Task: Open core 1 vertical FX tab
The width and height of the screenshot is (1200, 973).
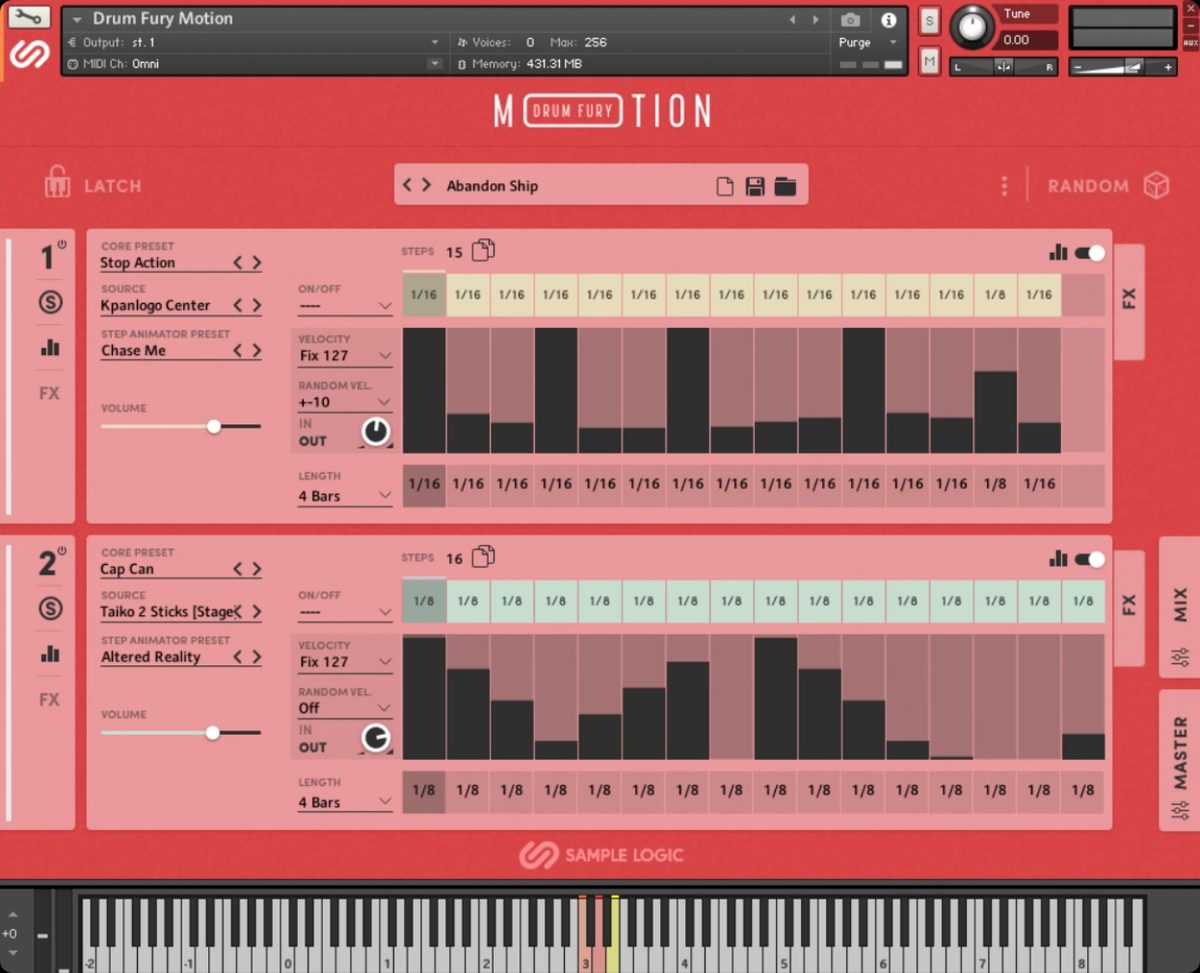Action: (x=1128, y=300)
